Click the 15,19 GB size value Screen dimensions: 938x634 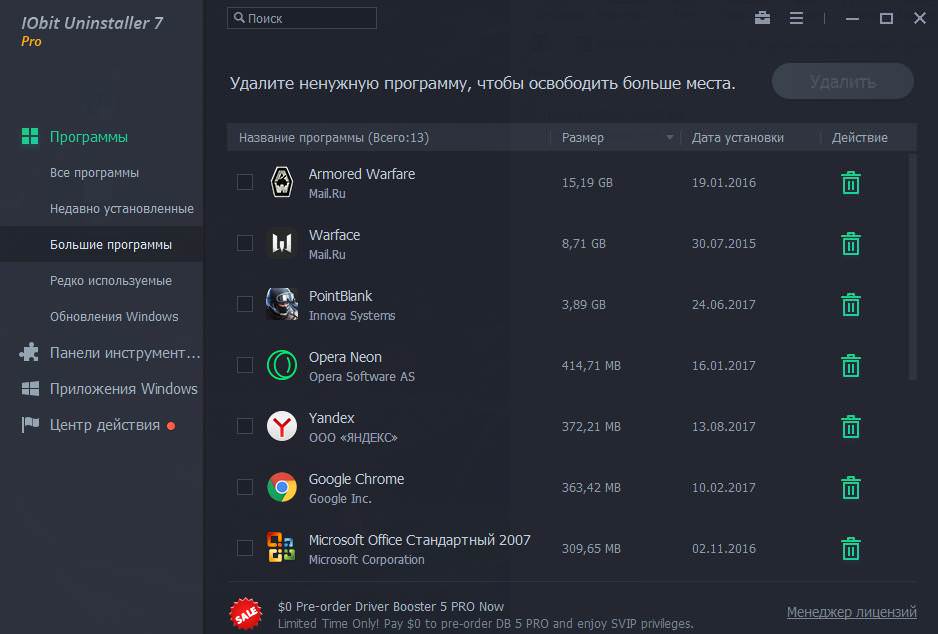[587, 182]
